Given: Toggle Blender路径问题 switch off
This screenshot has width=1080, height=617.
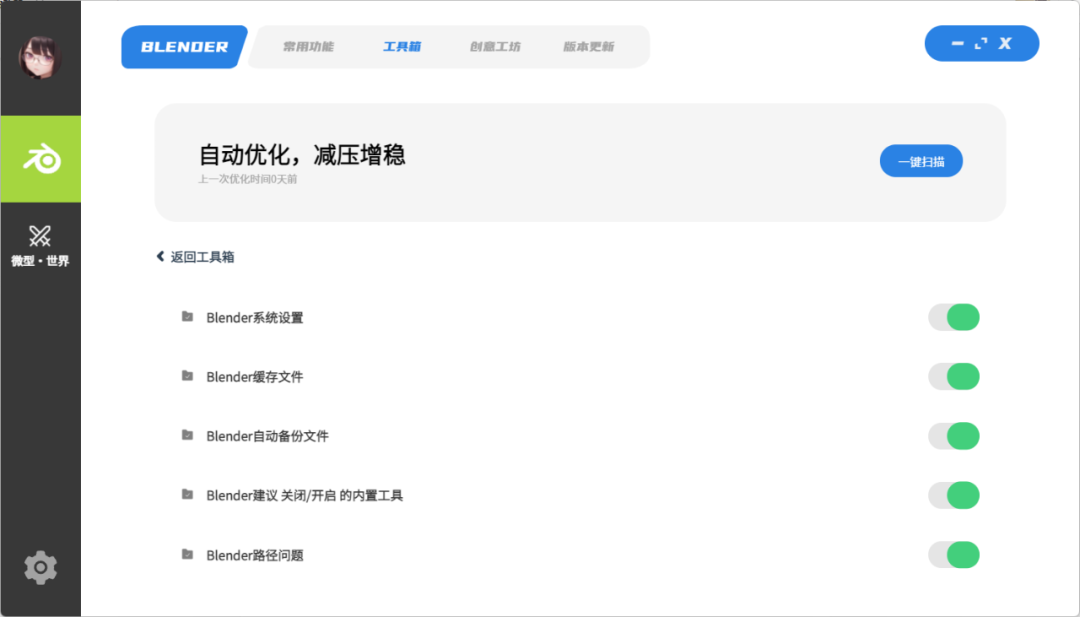Looking at the screenshot, I should coord(954,555).
